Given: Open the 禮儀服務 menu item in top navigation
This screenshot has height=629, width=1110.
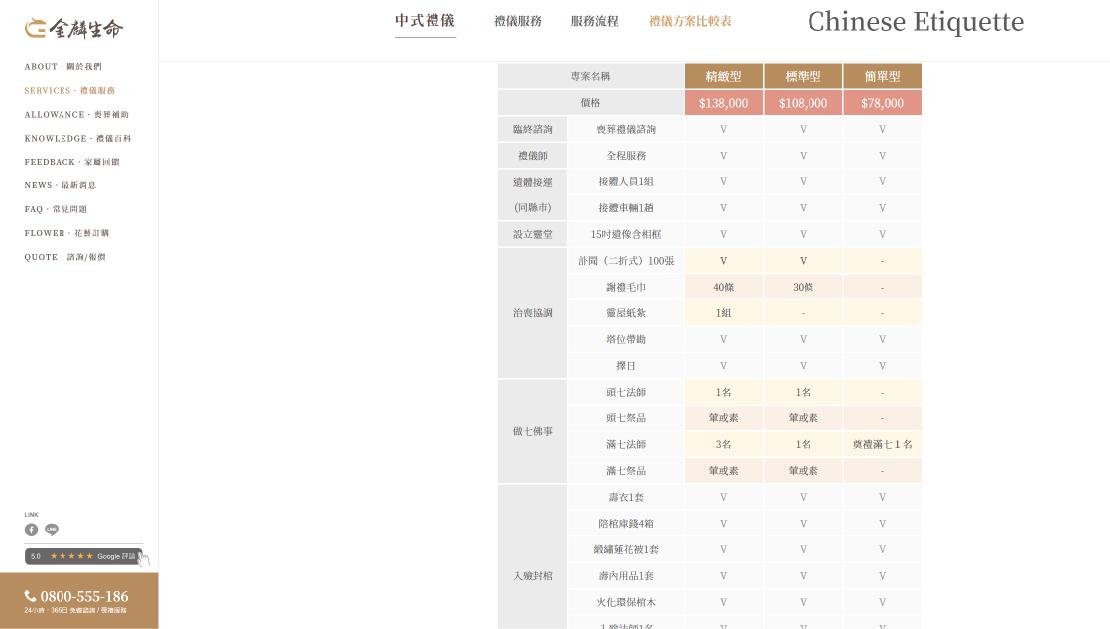Looking at the screenshot, I should (518, 20).
